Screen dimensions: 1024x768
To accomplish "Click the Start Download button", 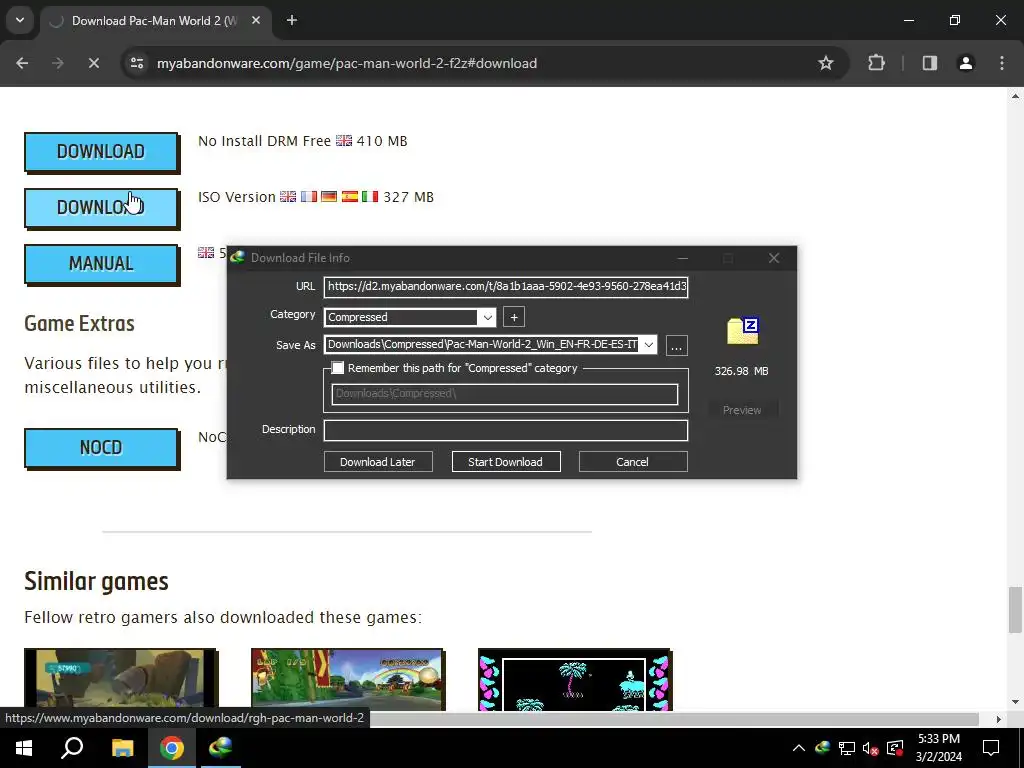I will pyautogui.click(x=506, y=462).
